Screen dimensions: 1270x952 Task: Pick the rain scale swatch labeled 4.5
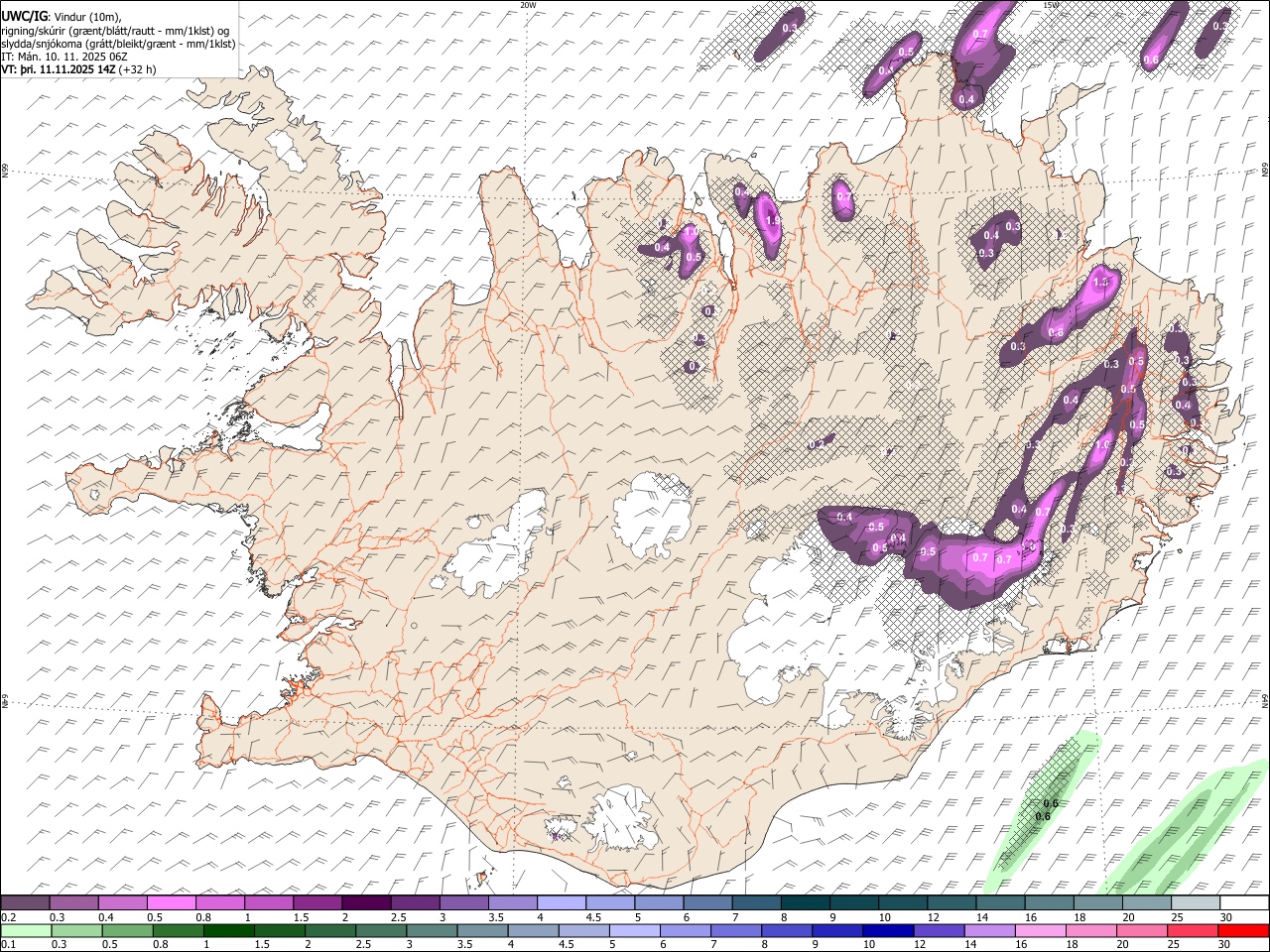pos(583,930)
